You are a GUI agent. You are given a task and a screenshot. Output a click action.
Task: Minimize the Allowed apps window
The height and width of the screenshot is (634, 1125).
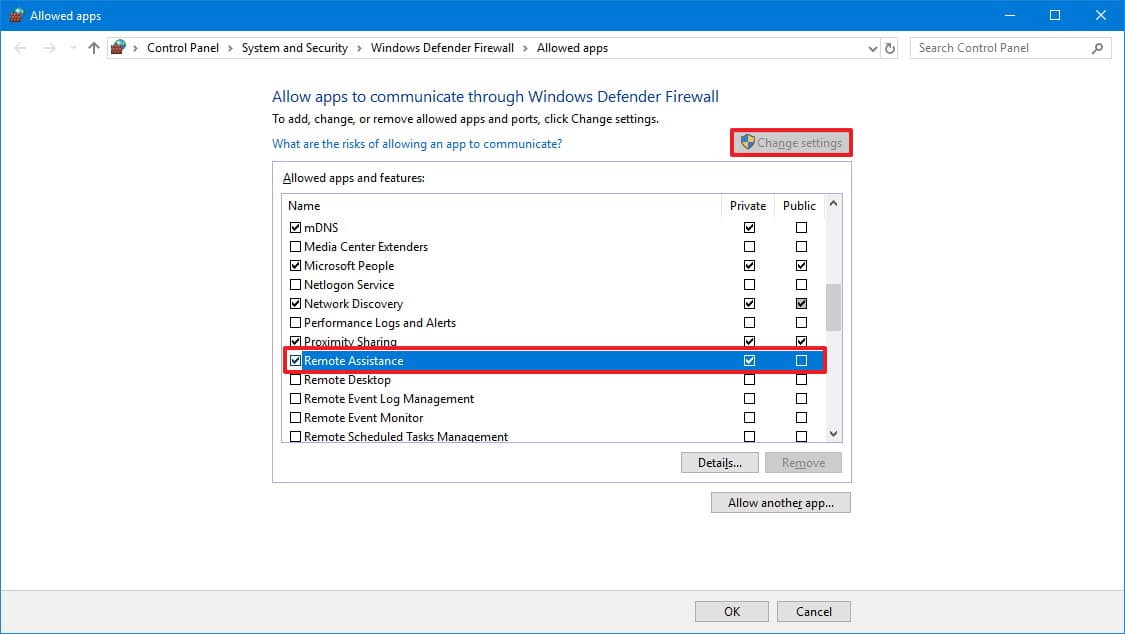1009,15
